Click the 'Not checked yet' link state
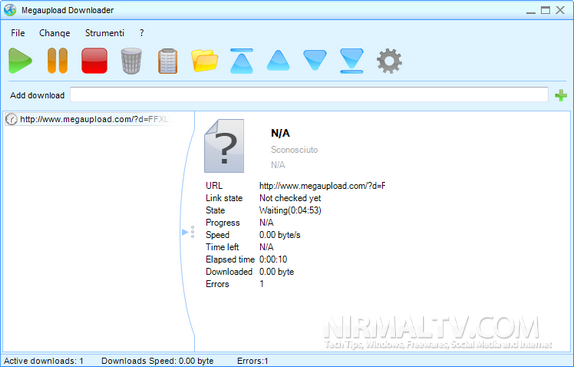This screenshot has width=574, height=367. [x=290, y=198]
